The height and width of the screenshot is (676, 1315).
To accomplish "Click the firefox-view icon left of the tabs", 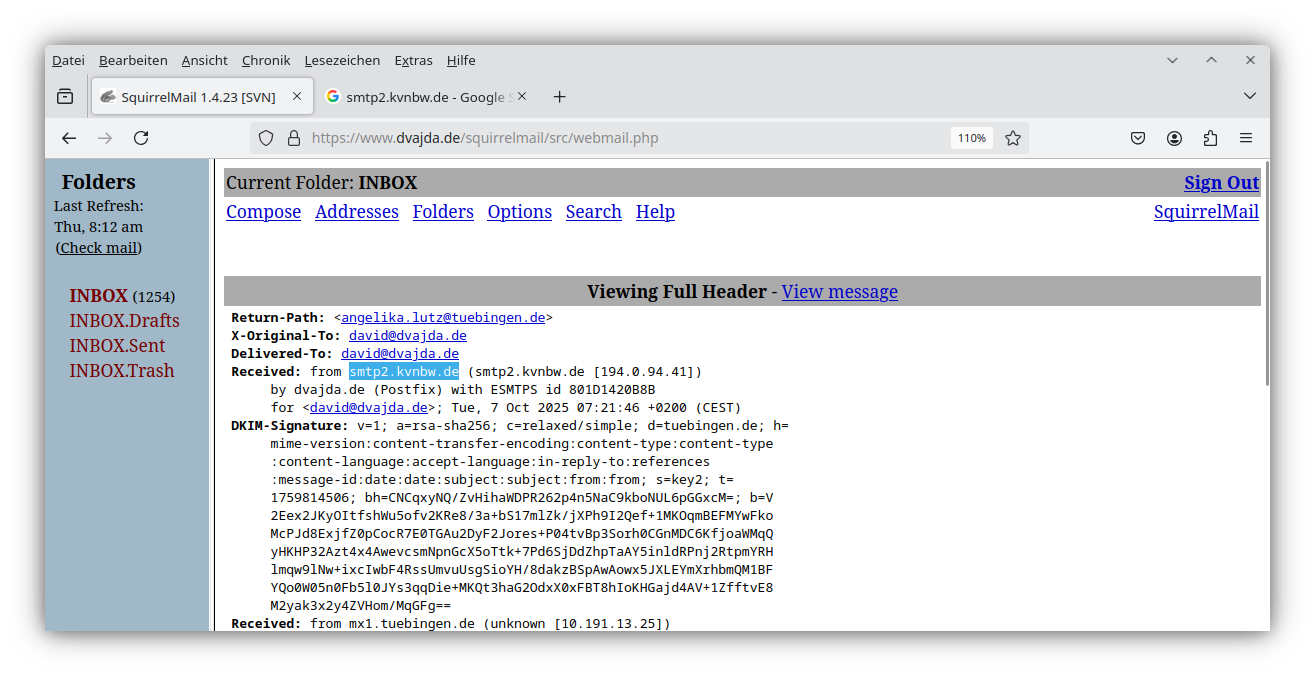I will point(65,95).
